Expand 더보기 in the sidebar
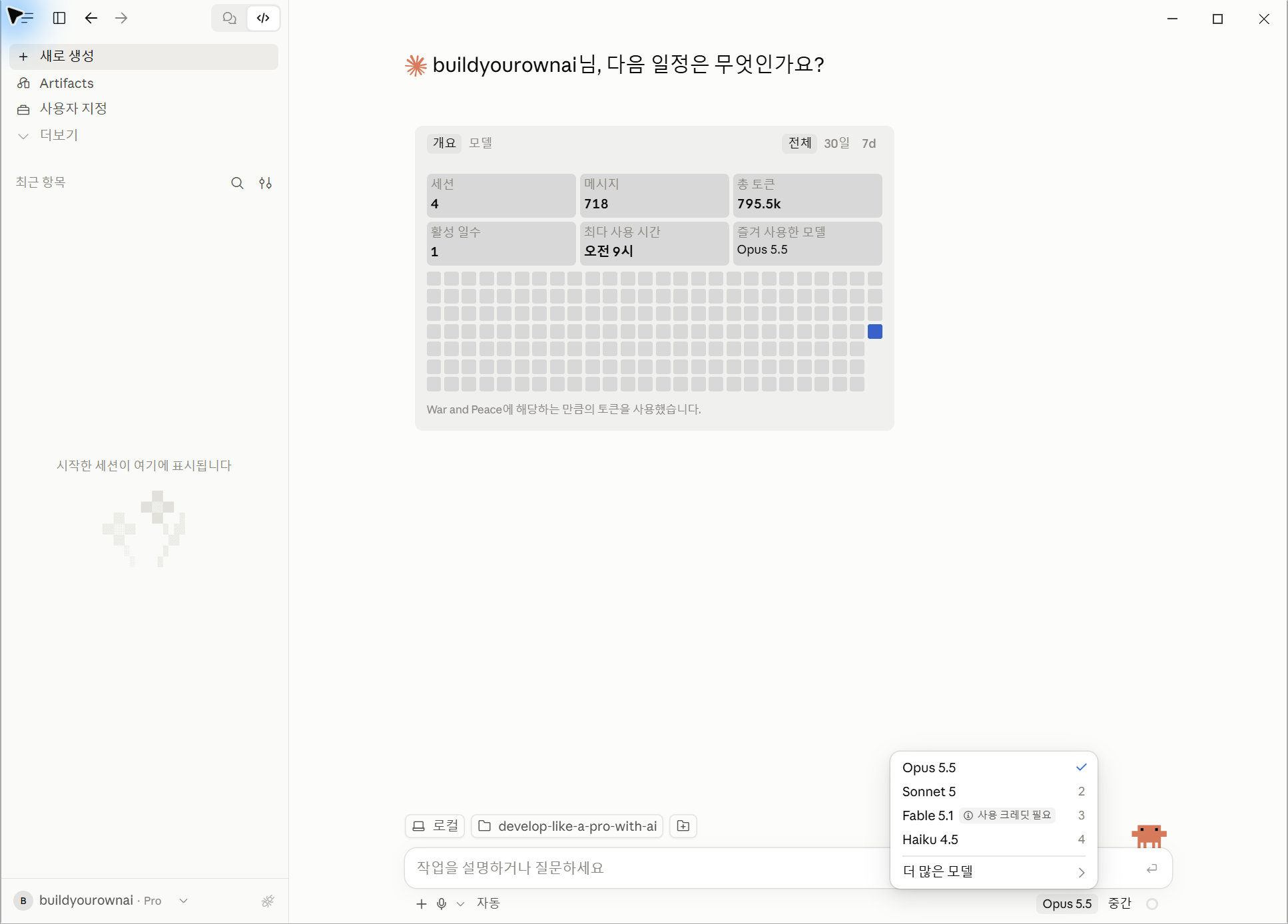Viewport: 1288px width, 924px height. pos(144,135)
